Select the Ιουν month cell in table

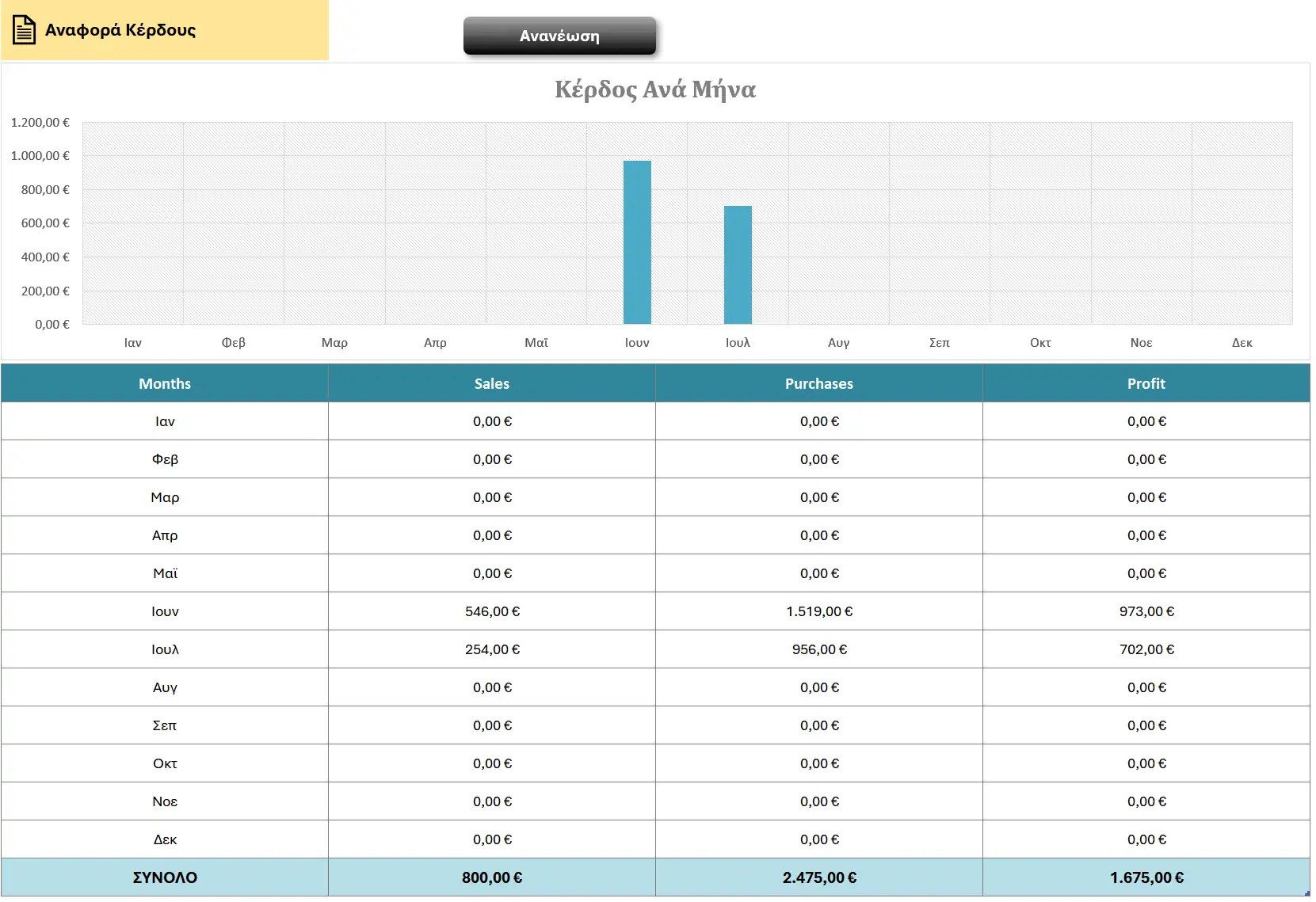coord(165,611)
